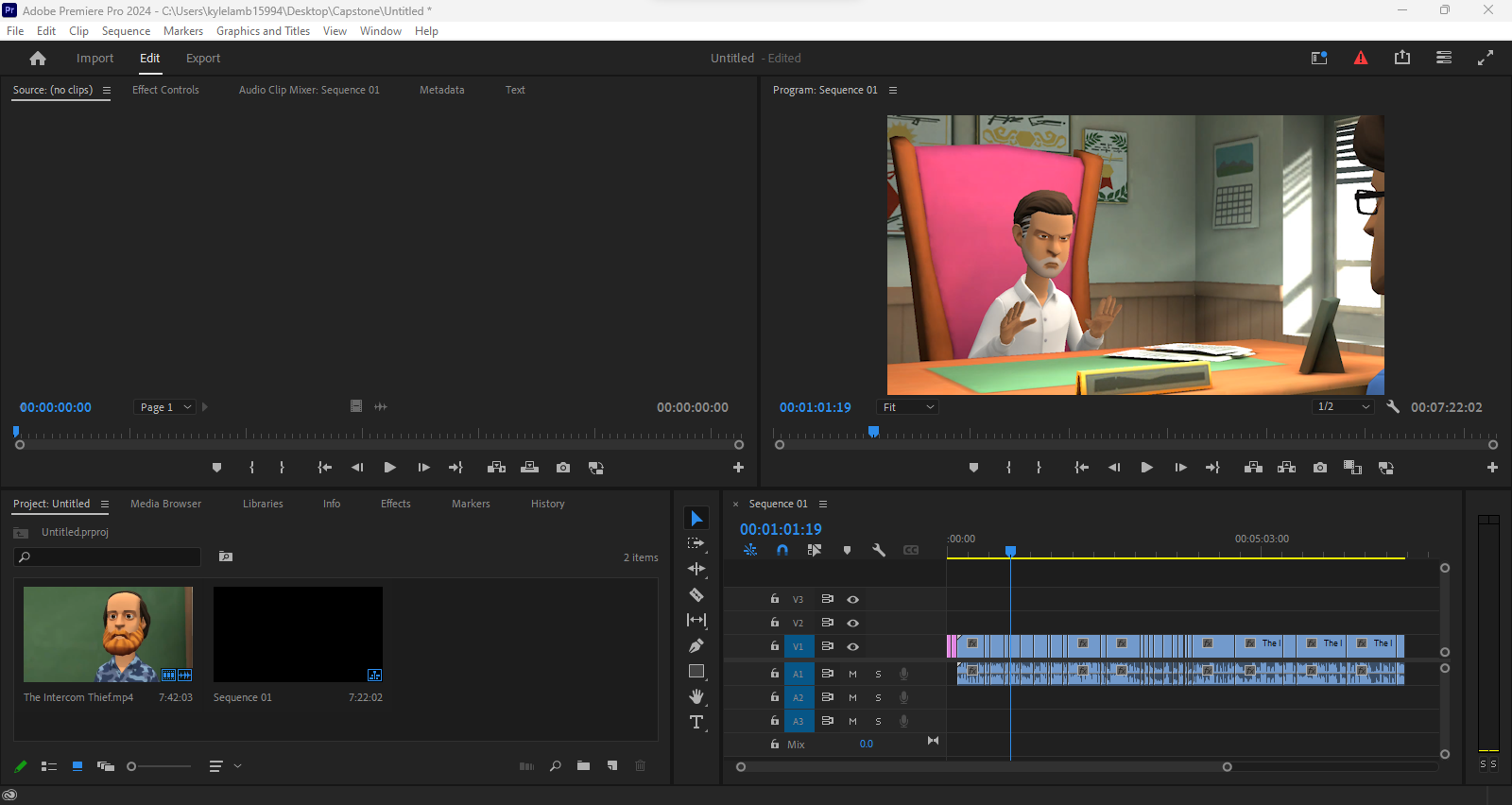Select the Ripple Edit tool
This screenshot has height=805, width=1512.
(696, 569)
